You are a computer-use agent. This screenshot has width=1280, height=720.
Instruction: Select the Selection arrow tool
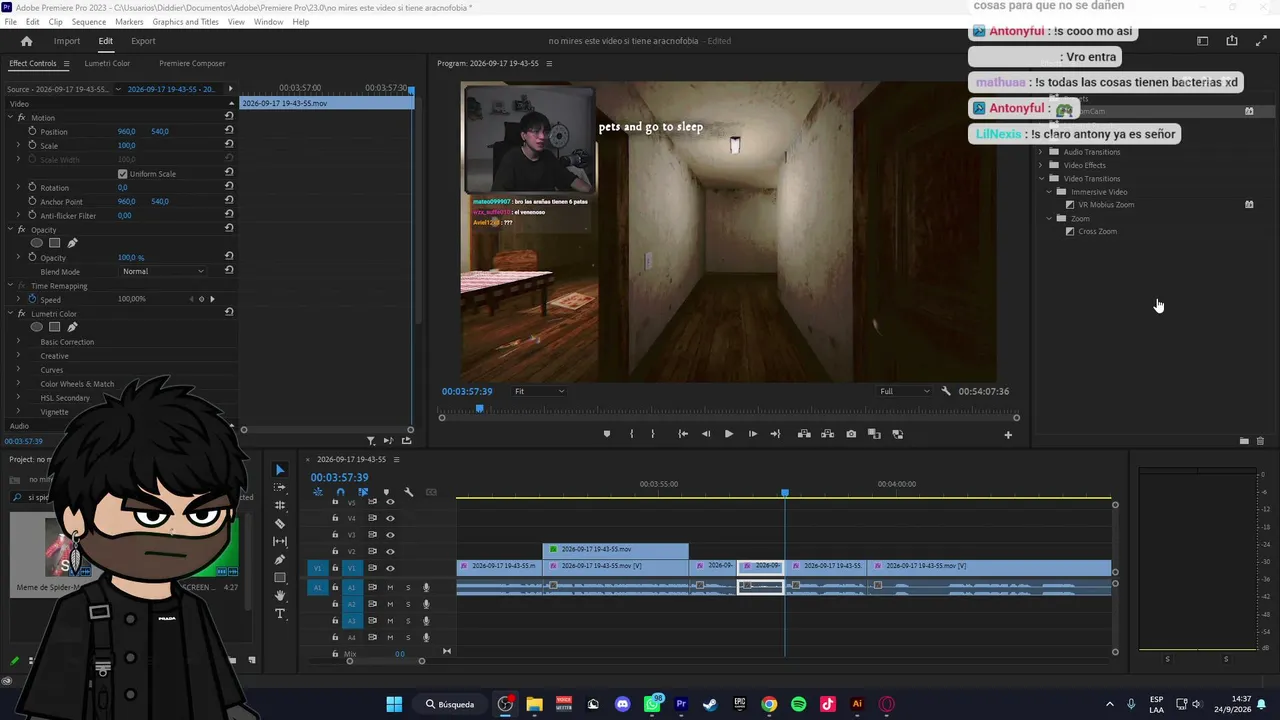(280, 470)
